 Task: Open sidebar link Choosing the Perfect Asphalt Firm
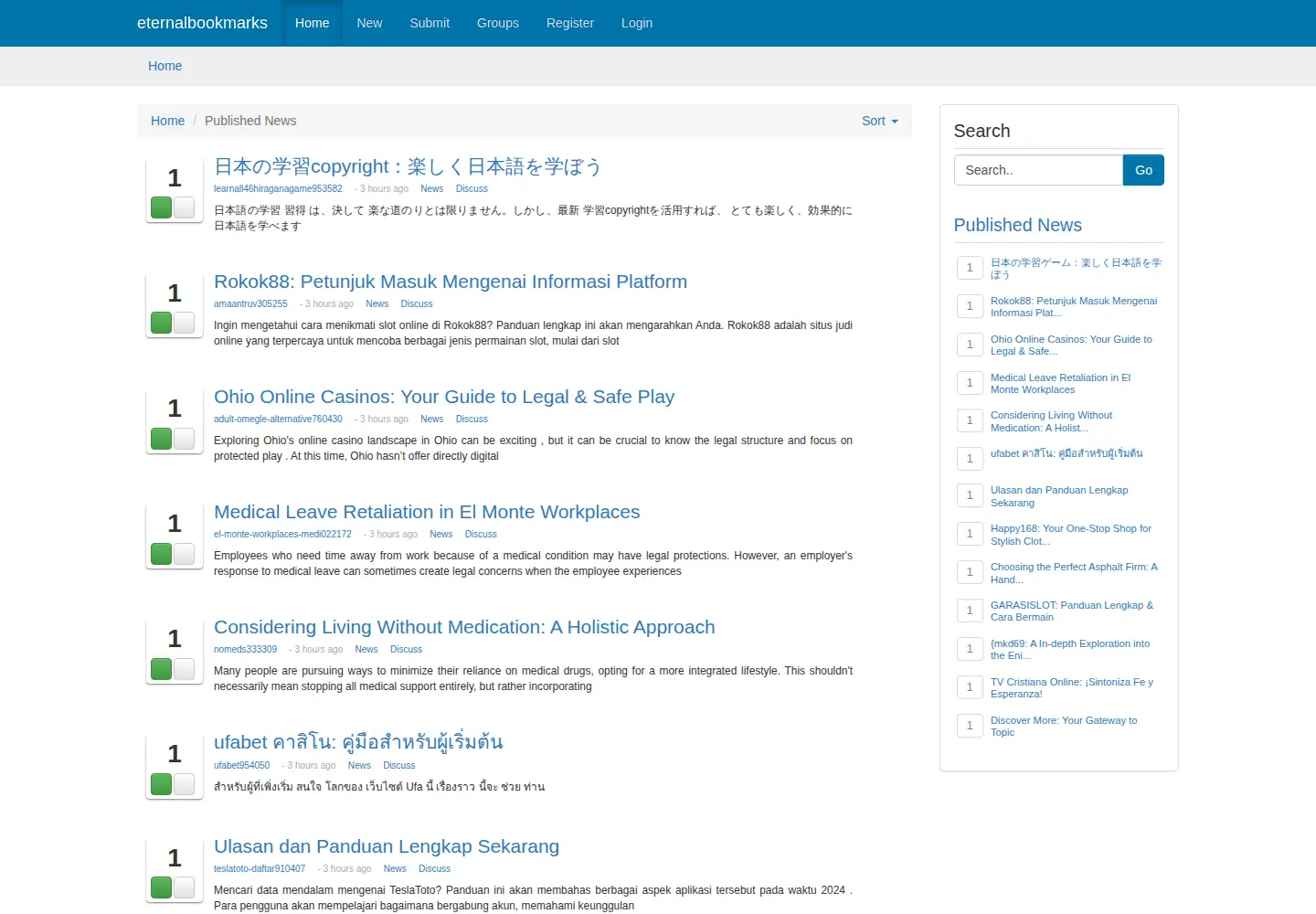pos(1074,573)
